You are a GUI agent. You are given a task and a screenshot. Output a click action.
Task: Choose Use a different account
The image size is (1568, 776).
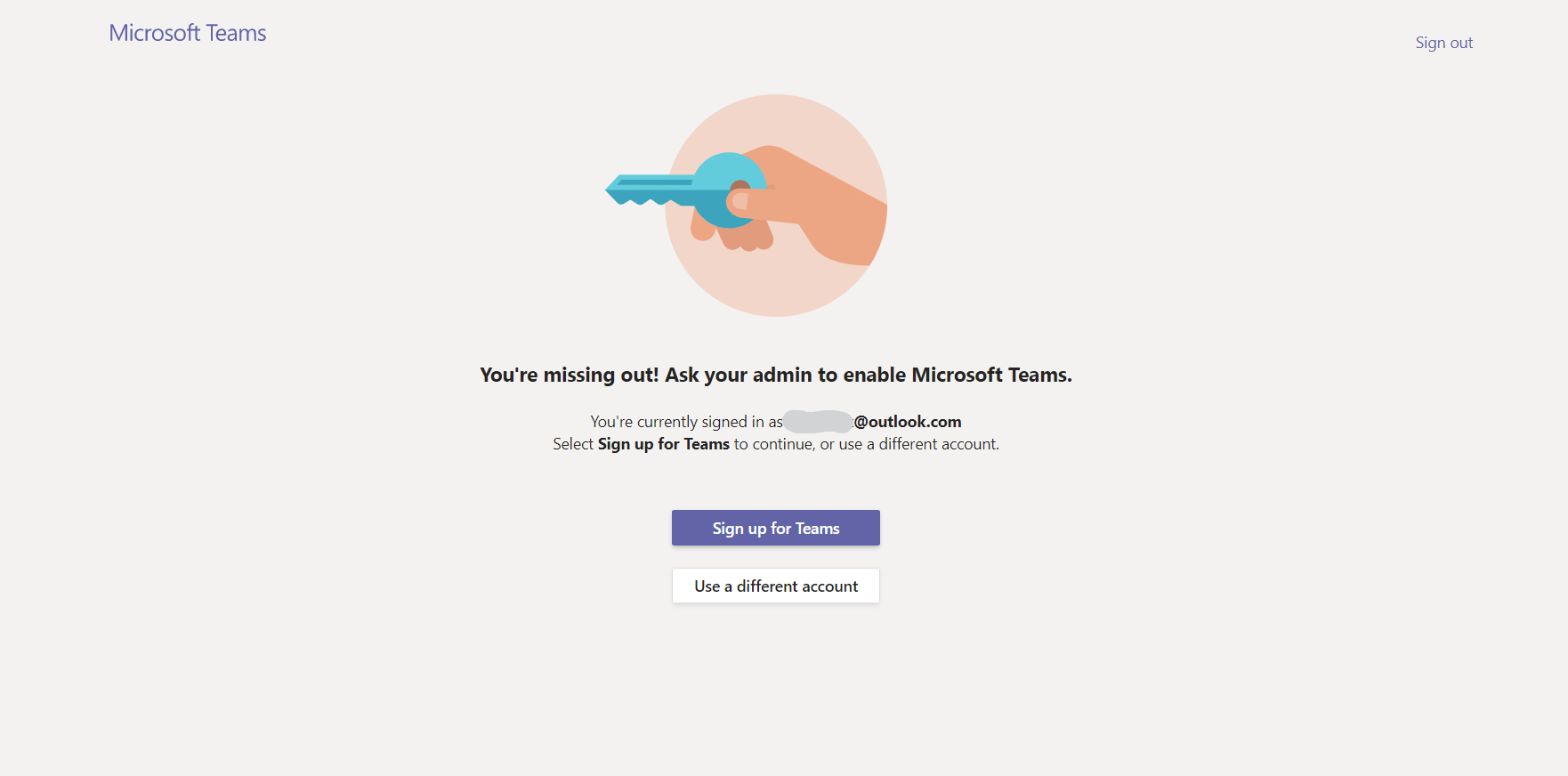775,586
